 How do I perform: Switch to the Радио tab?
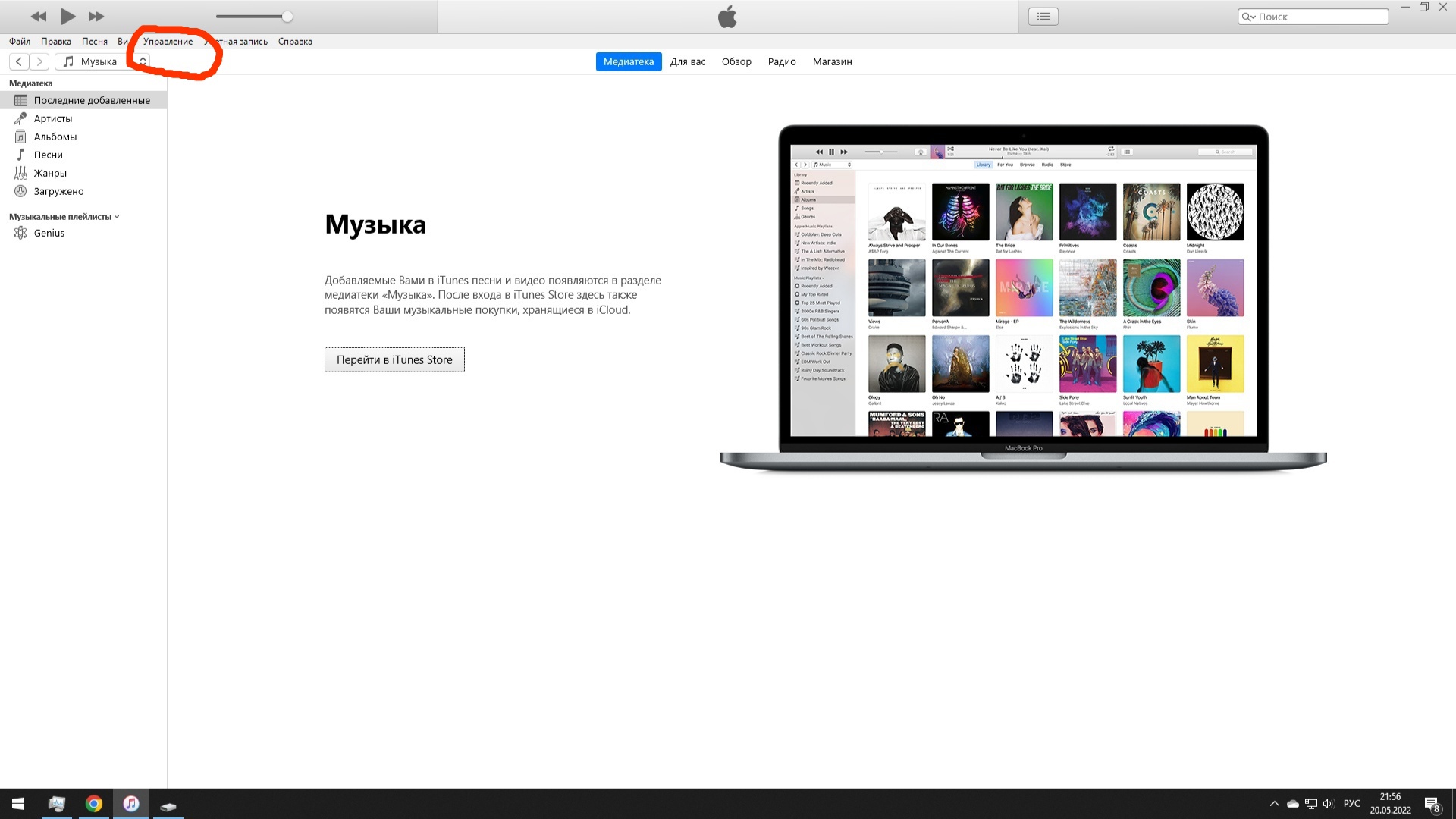point(782,61)
